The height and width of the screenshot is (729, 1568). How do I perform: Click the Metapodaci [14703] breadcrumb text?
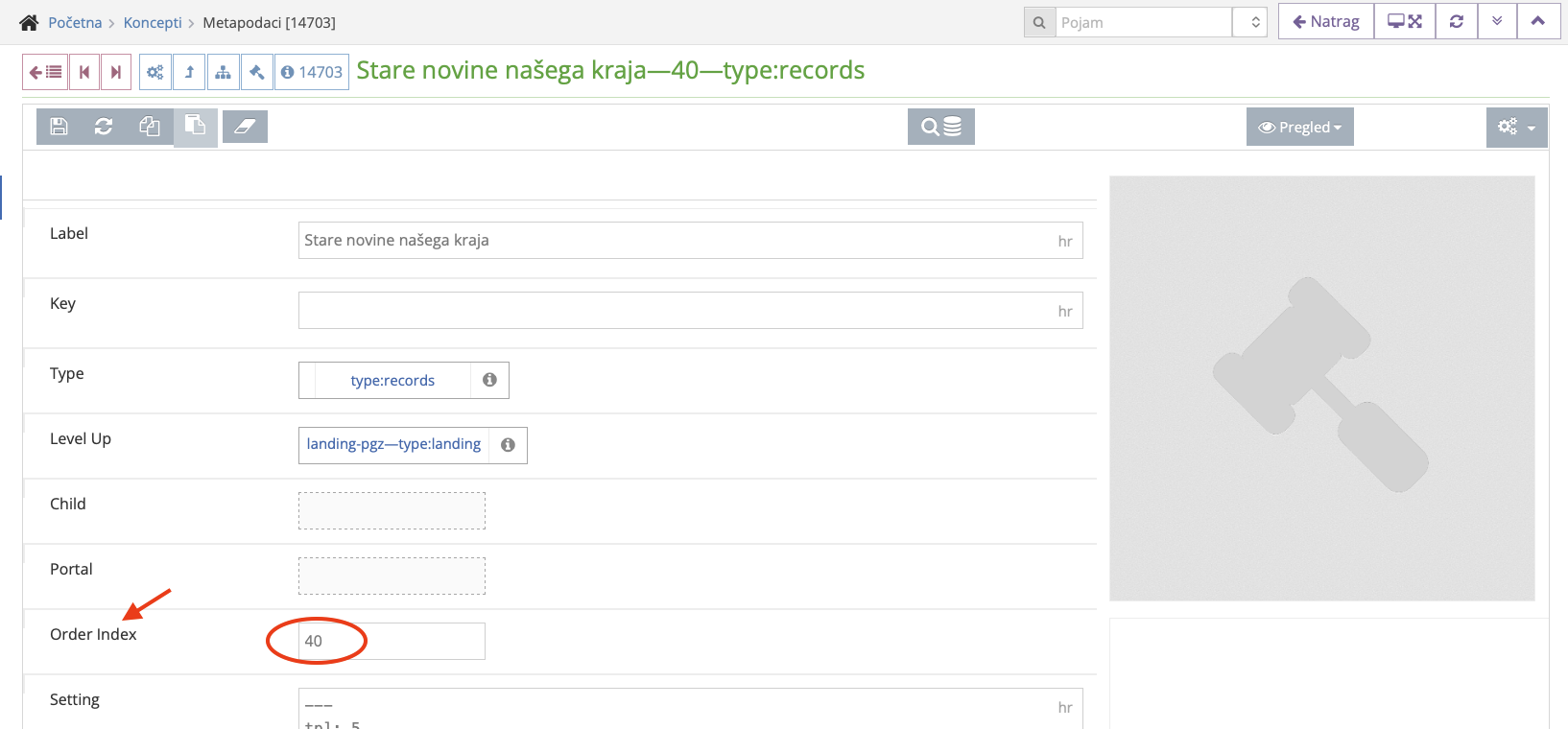click(x=269, y=22)
